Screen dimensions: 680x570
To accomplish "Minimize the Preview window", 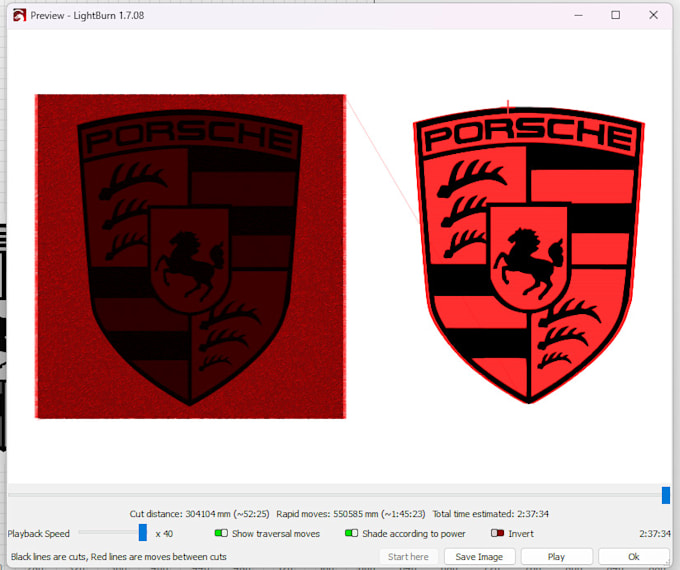I will (x=578, y=15).
